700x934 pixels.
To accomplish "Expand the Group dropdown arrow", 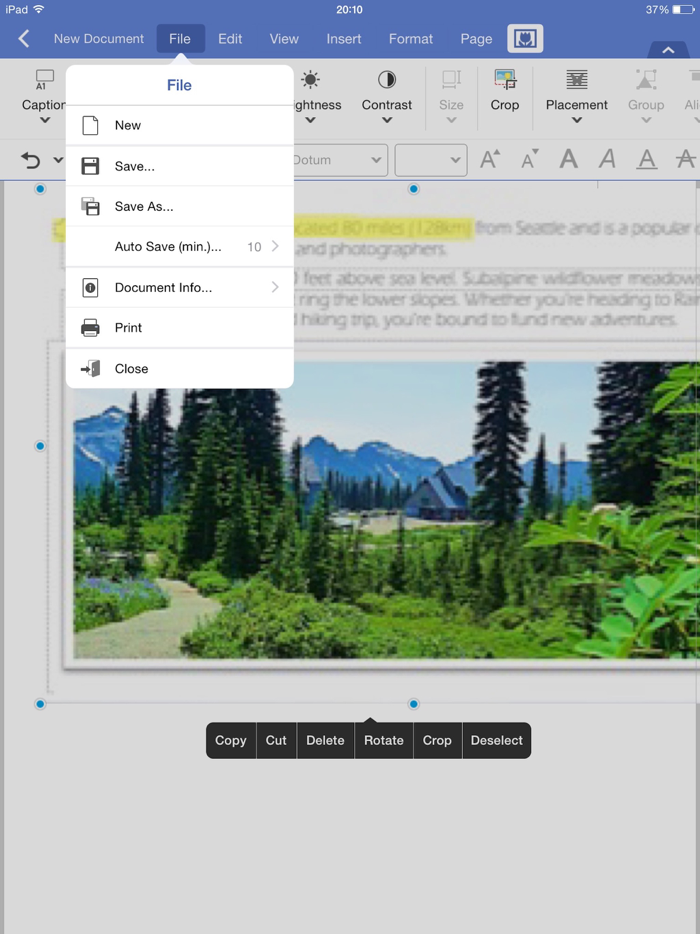I will click(646, 120).
